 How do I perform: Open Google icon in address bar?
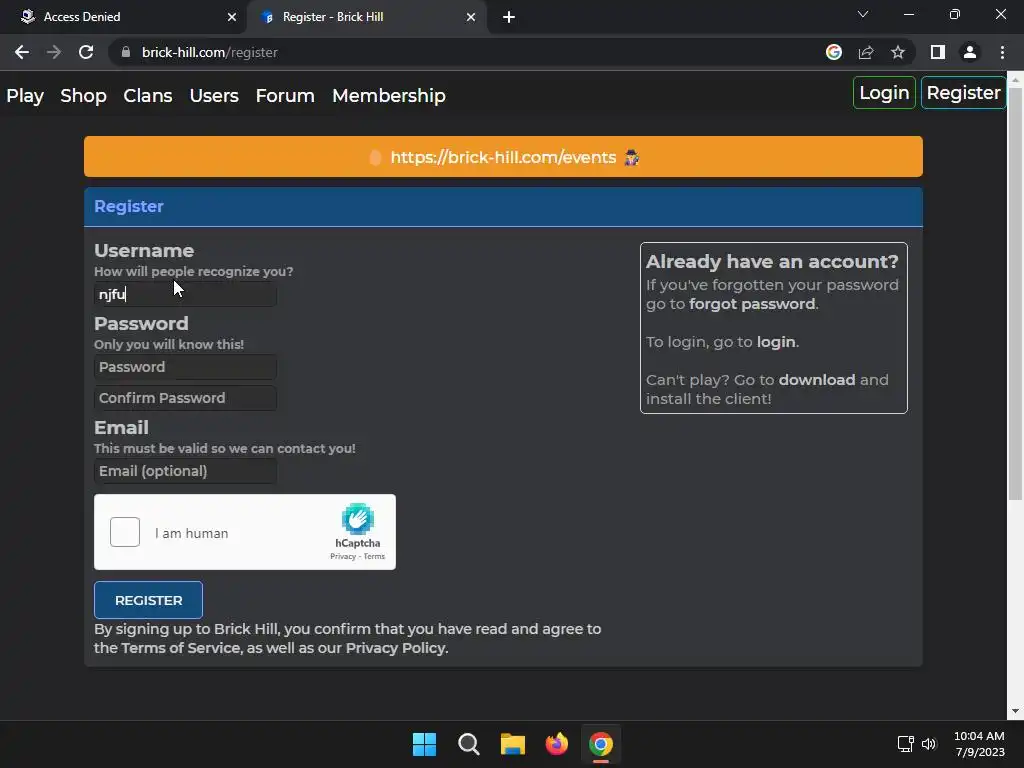pyautogui.click(x=833, y=52)
